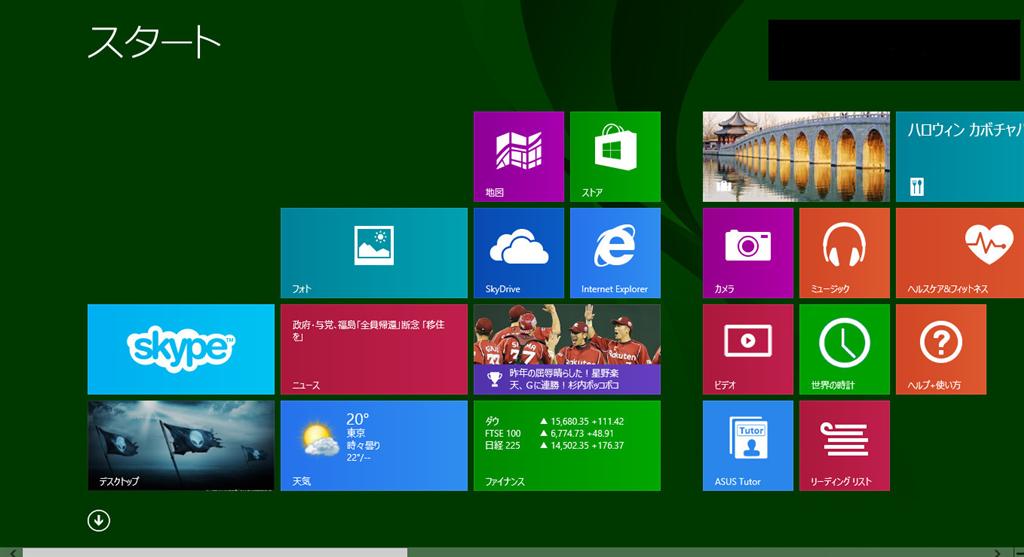Image resolution: width=1024 pixels, height=557 pixels.
Task: Open the Camera (カメラ) tile
Action: coord(748,253)
